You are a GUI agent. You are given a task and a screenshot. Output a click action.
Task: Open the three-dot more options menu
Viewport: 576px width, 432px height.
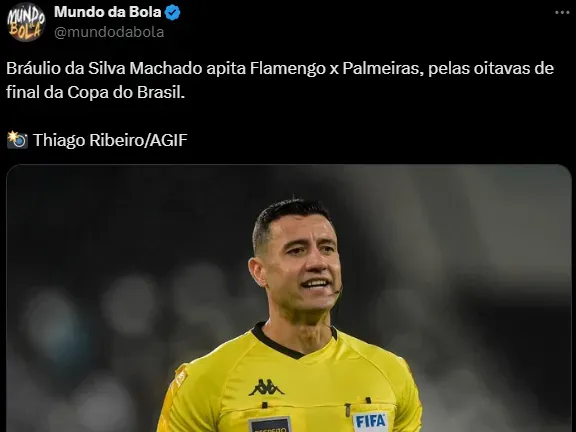click(562, 12)
